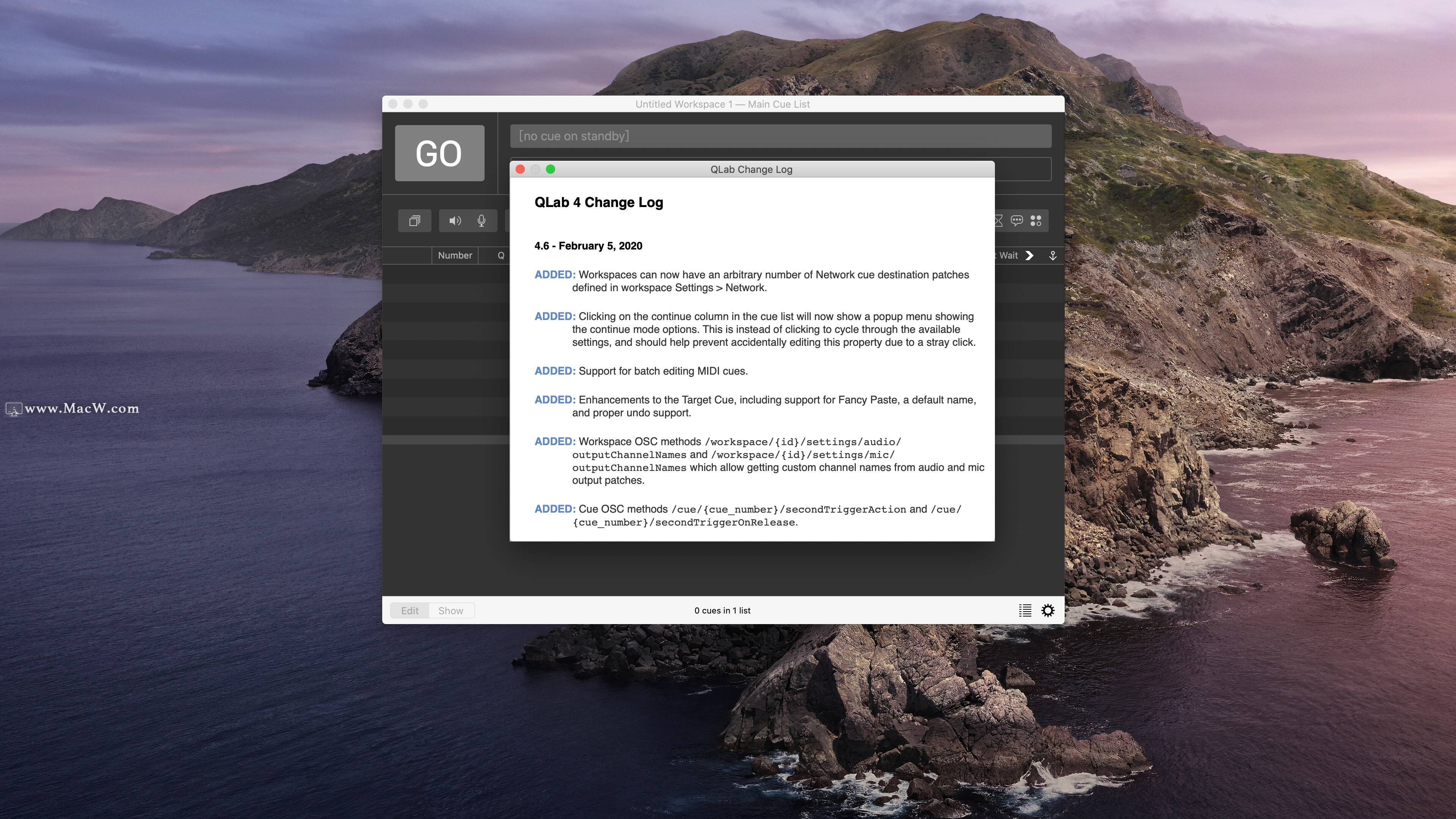Image resolution: width=1456 pixels, height=819 pixels.
Task: Switch to Show mode
Action: [450, 610]
